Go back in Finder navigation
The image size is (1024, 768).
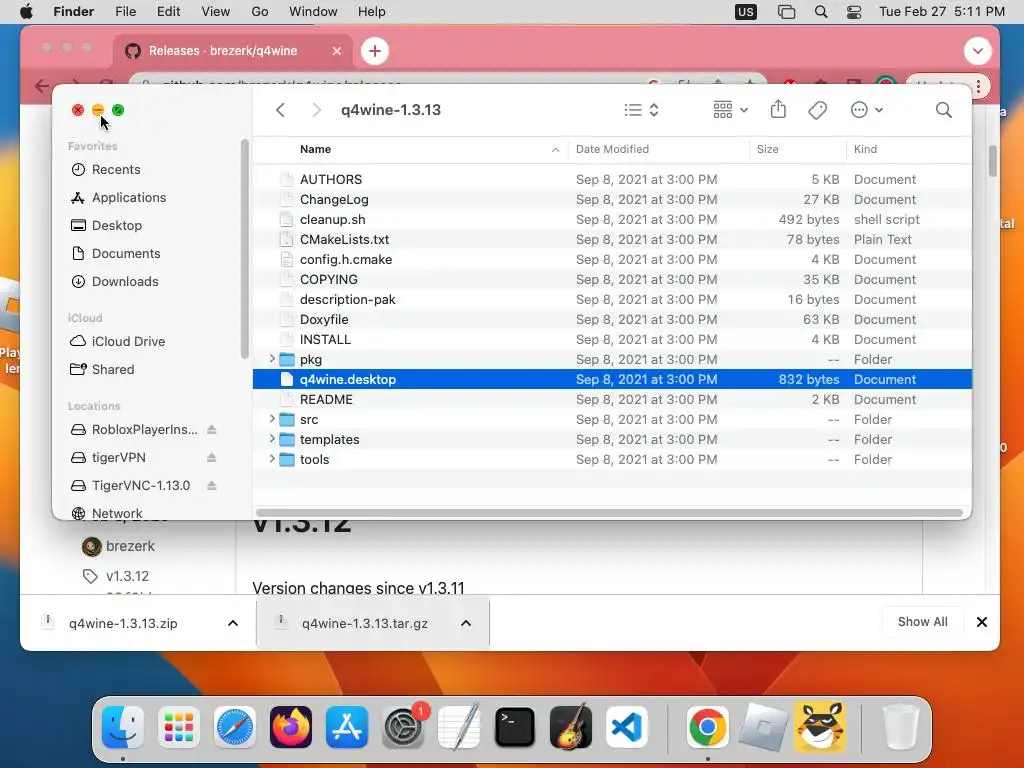pyautogui.click(x=280, y=110)
